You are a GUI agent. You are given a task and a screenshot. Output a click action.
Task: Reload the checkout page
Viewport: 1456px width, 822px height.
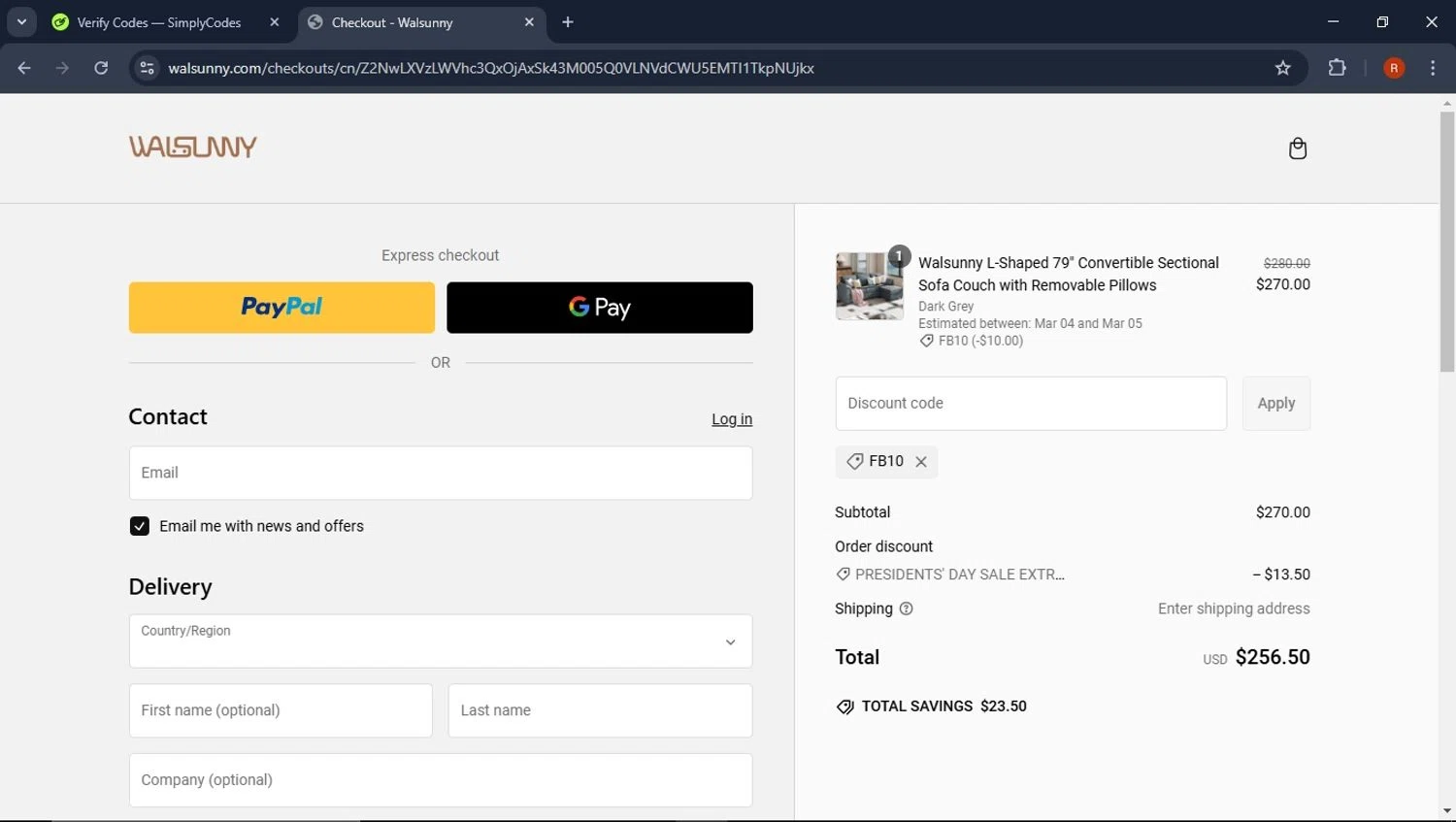pos(101,68)
